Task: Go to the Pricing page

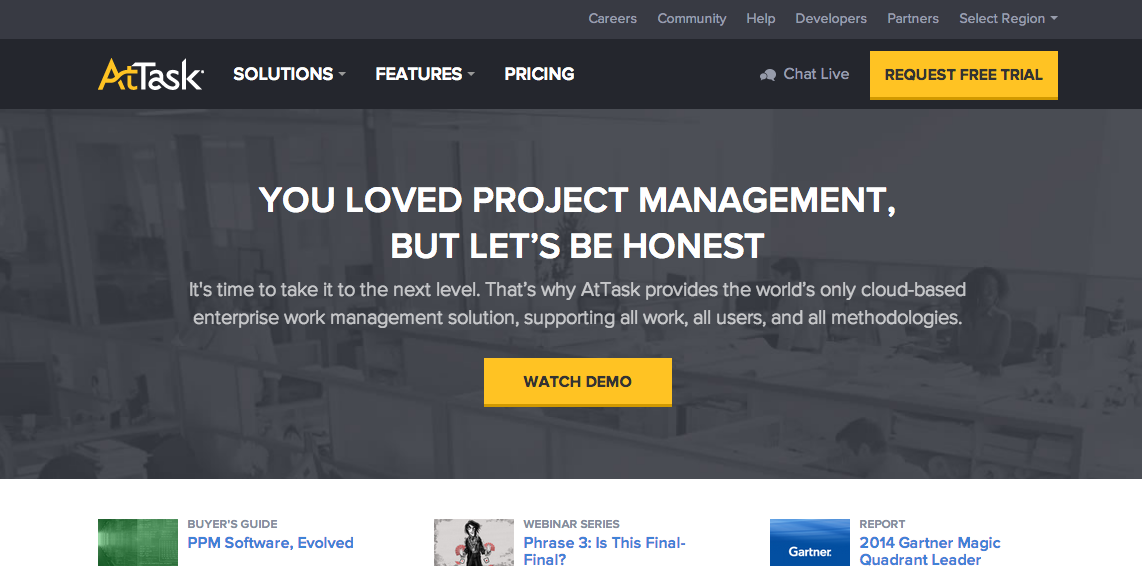Action: click(x=539, y=74)
